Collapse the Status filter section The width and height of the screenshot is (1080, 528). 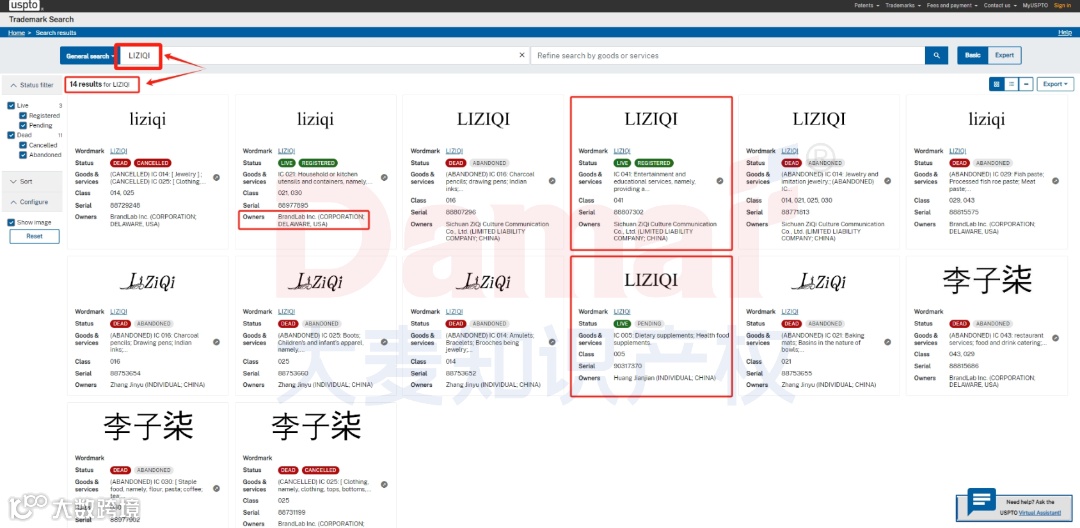32,85
